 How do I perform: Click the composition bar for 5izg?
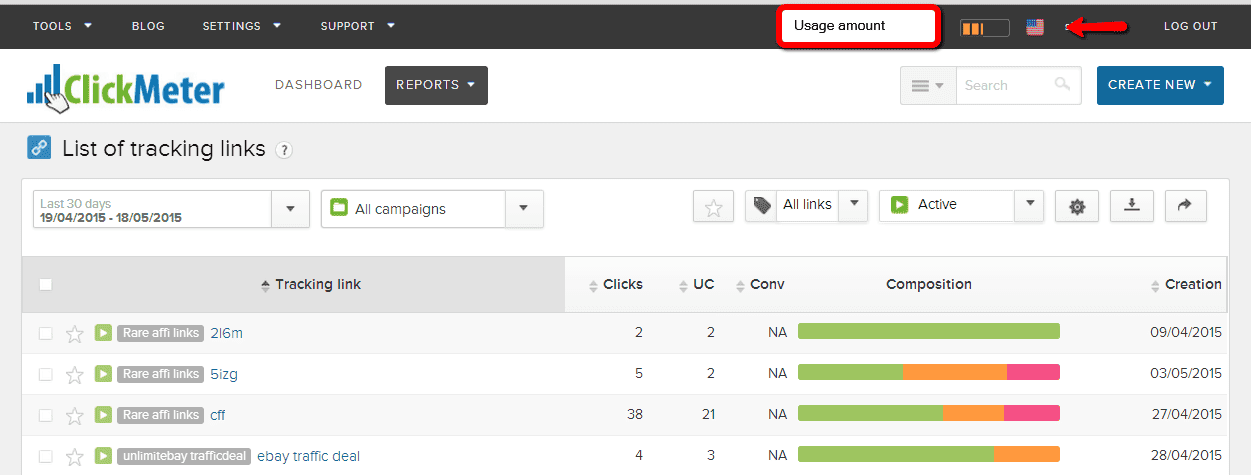[x=928, y=373]
